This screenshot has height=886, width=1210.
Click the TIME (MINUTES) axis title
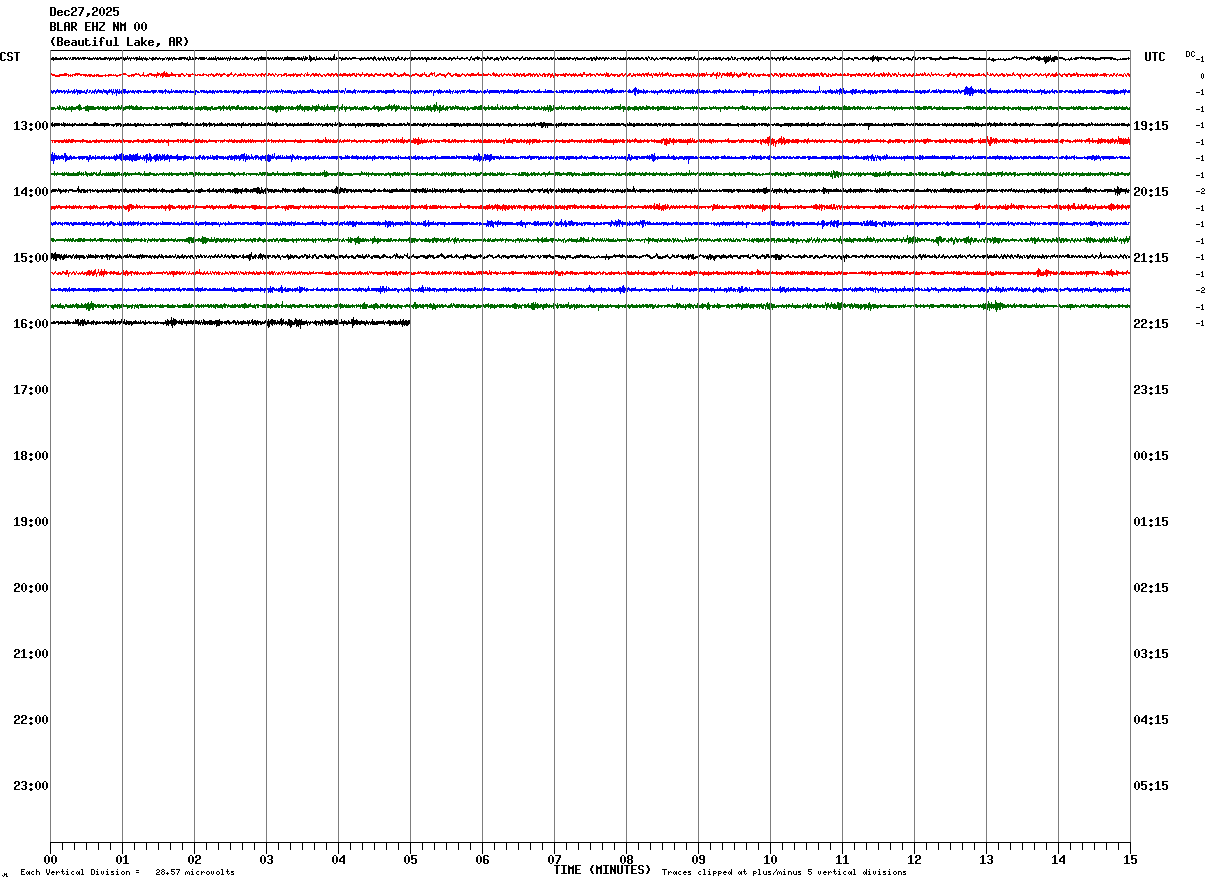coord(602,870)
